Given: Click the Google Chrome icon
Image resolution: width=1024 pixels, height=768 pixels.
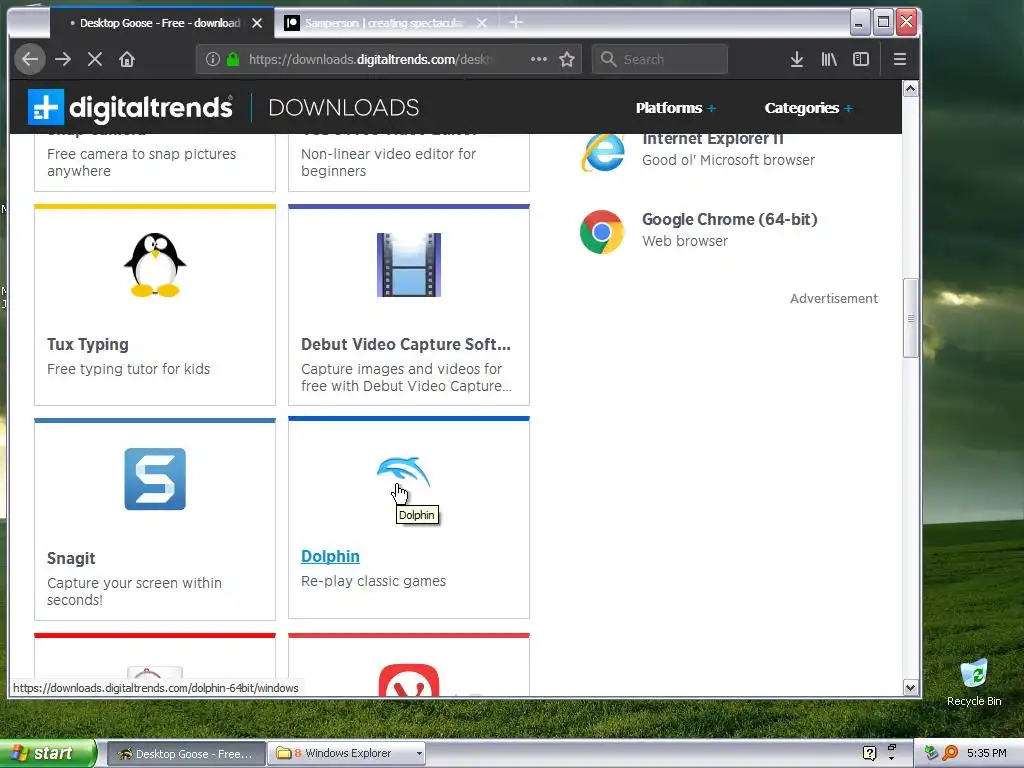Looking at the screenshot, I should point(602,232).
